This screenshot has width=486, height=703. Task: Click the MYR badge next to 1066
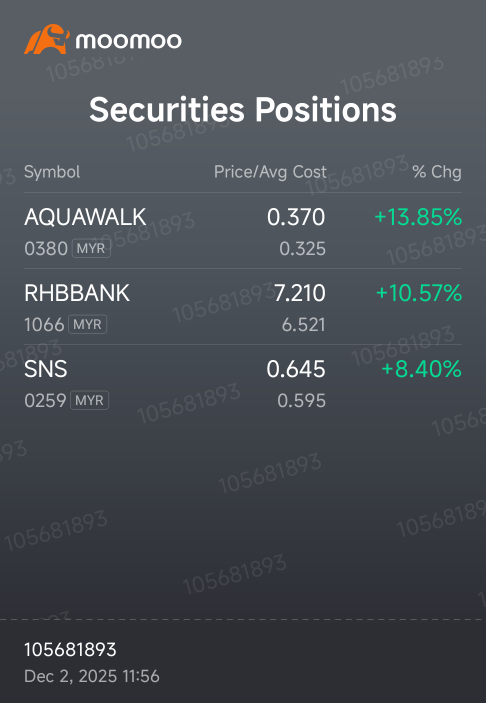point(87,324)
